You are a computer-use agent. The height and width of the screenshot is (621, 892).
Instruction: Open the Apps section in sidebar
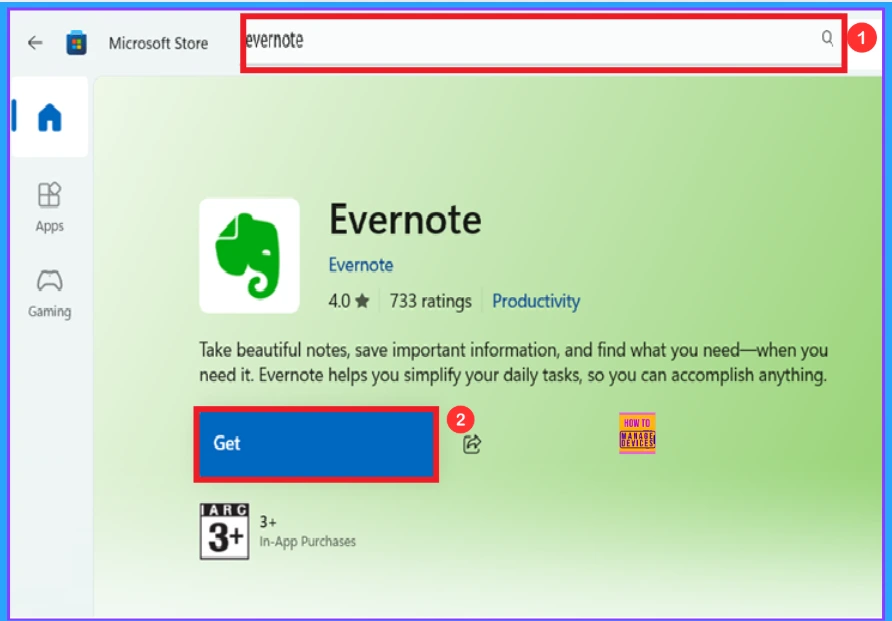pyautogui.click(x=49, y=208)
